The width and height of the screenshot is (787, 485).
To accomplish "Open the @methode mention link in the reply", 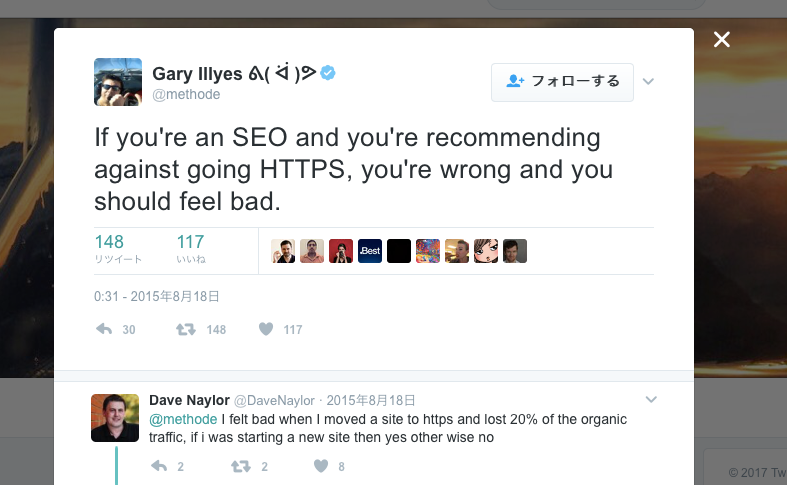I will [x=183, y=419].
